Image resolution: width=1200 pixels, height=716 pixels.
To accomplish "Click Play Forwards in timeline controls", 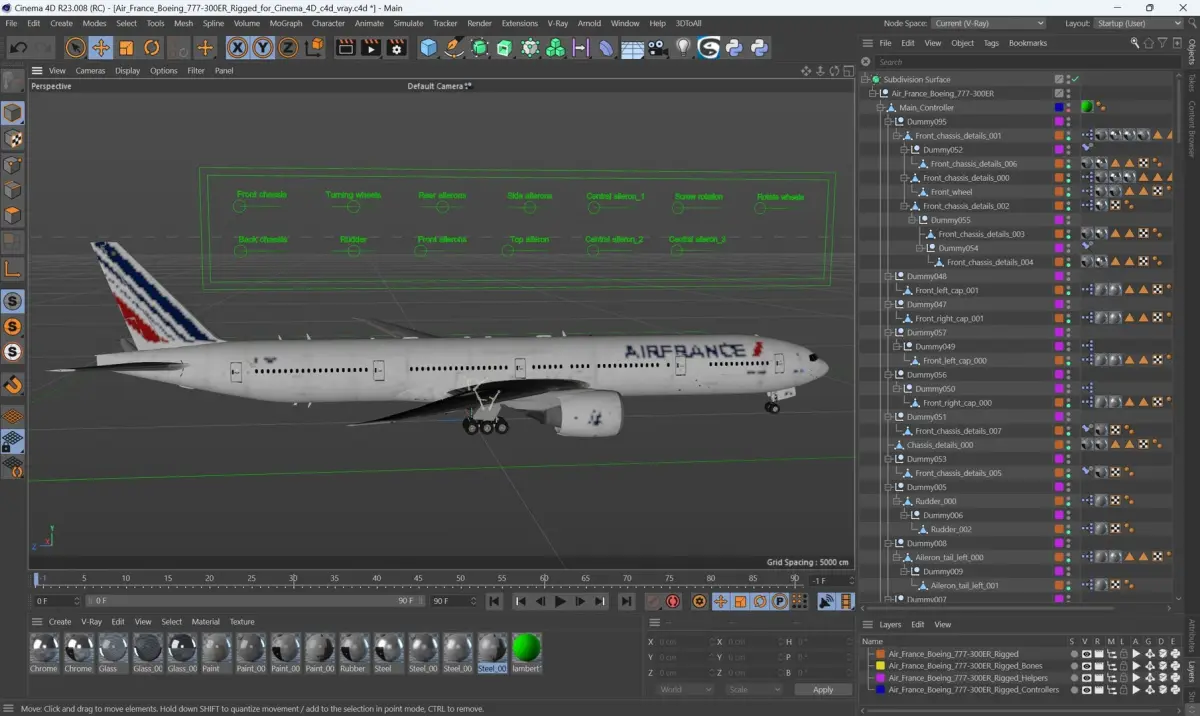I will (x=560, y=601).
